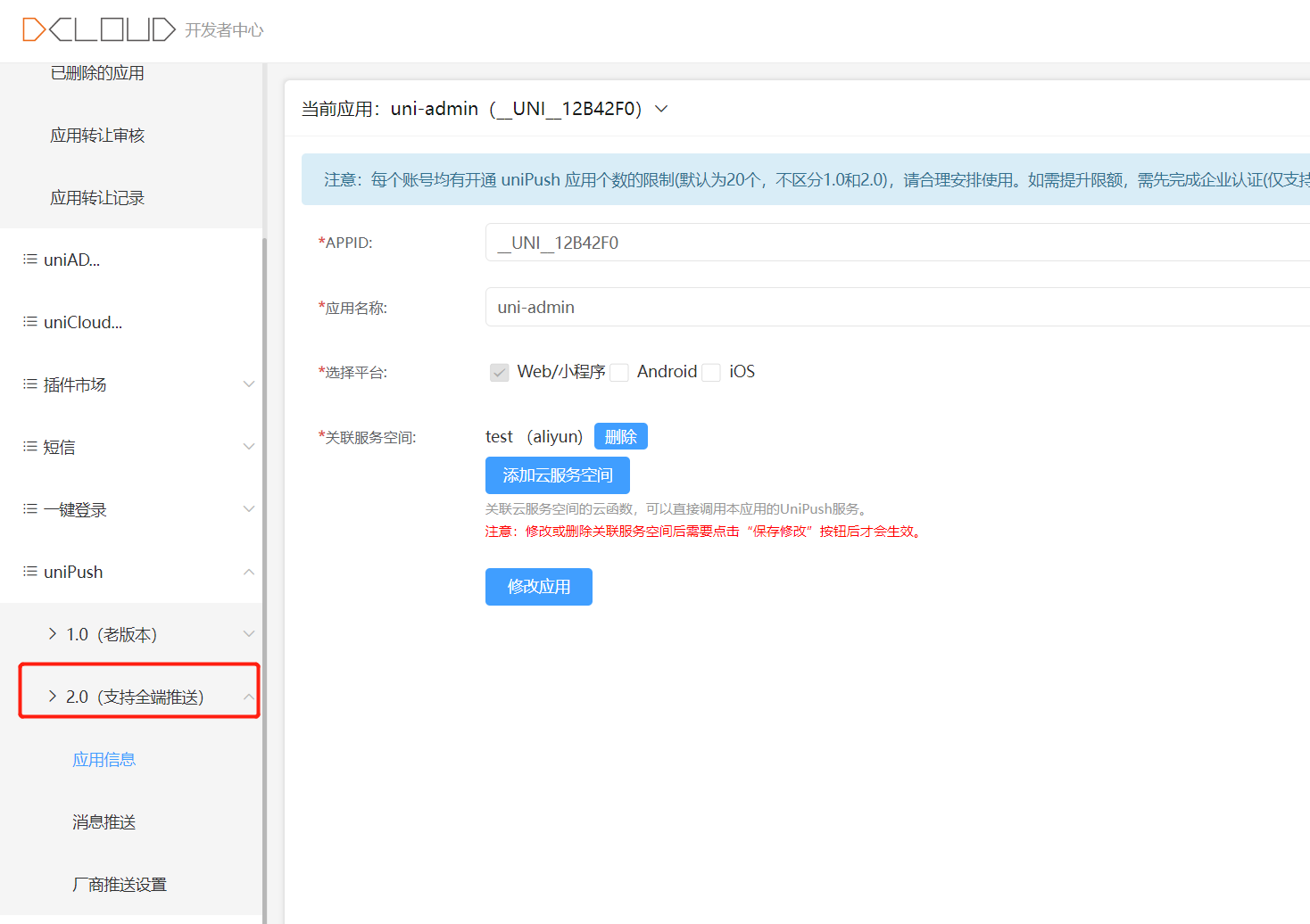Open the 一键登录 sidebar menu
Screen dimensions: 1310x924
click(x=131, y=509)
